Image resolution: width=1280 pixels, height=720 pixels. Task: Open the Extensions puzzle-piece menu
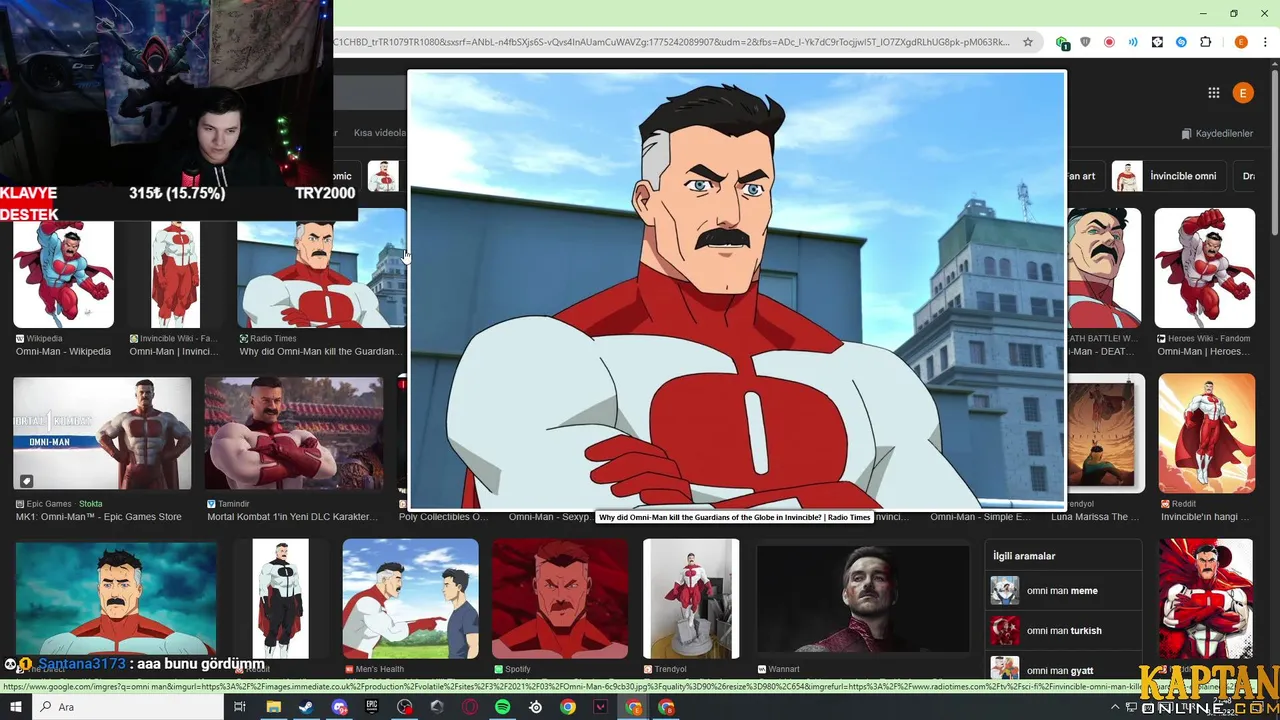pyautogui.click(x=1205, y=42)
